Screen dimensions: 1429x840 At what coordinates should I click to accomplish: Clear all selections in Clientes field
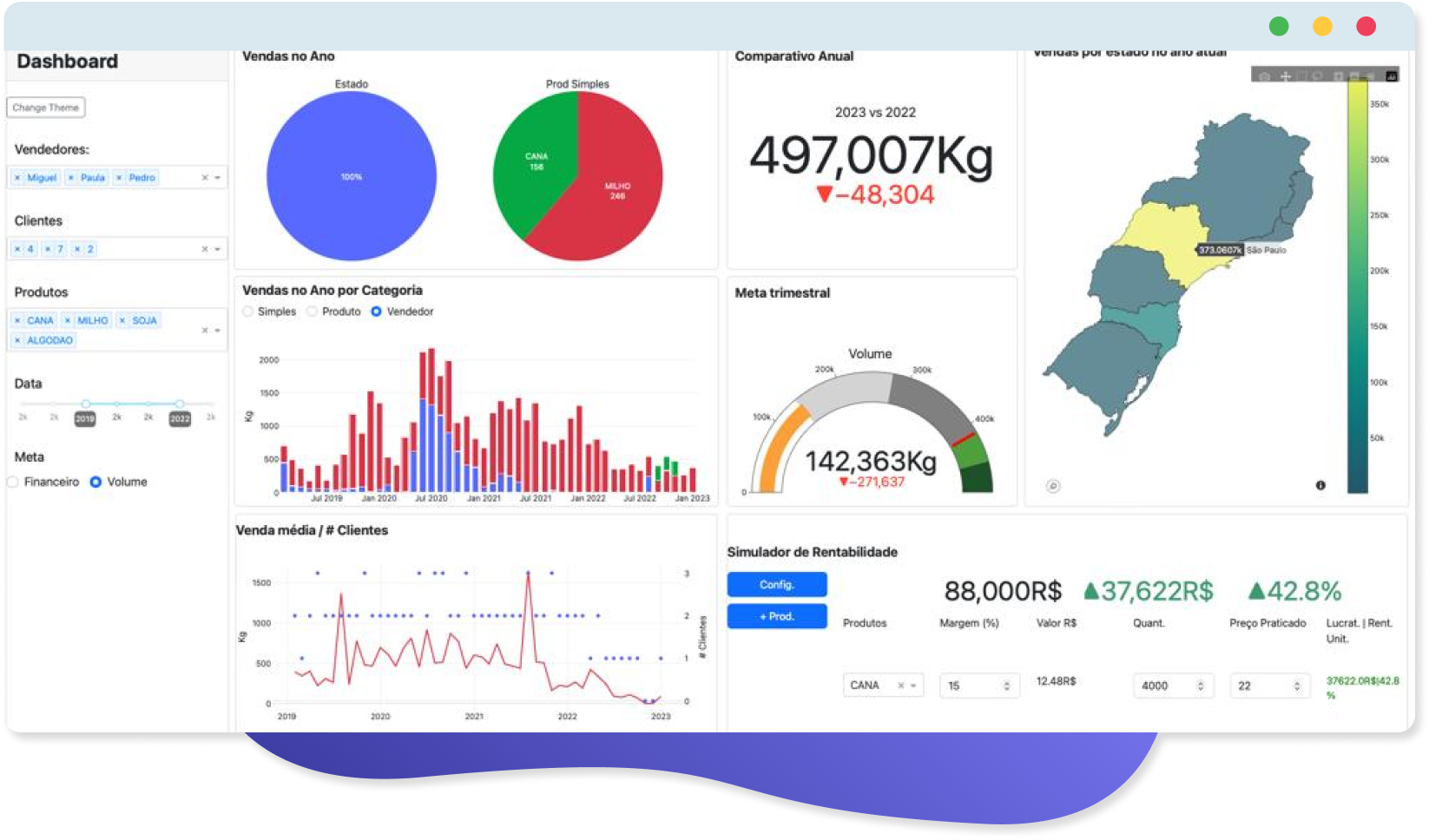(205, 249)
